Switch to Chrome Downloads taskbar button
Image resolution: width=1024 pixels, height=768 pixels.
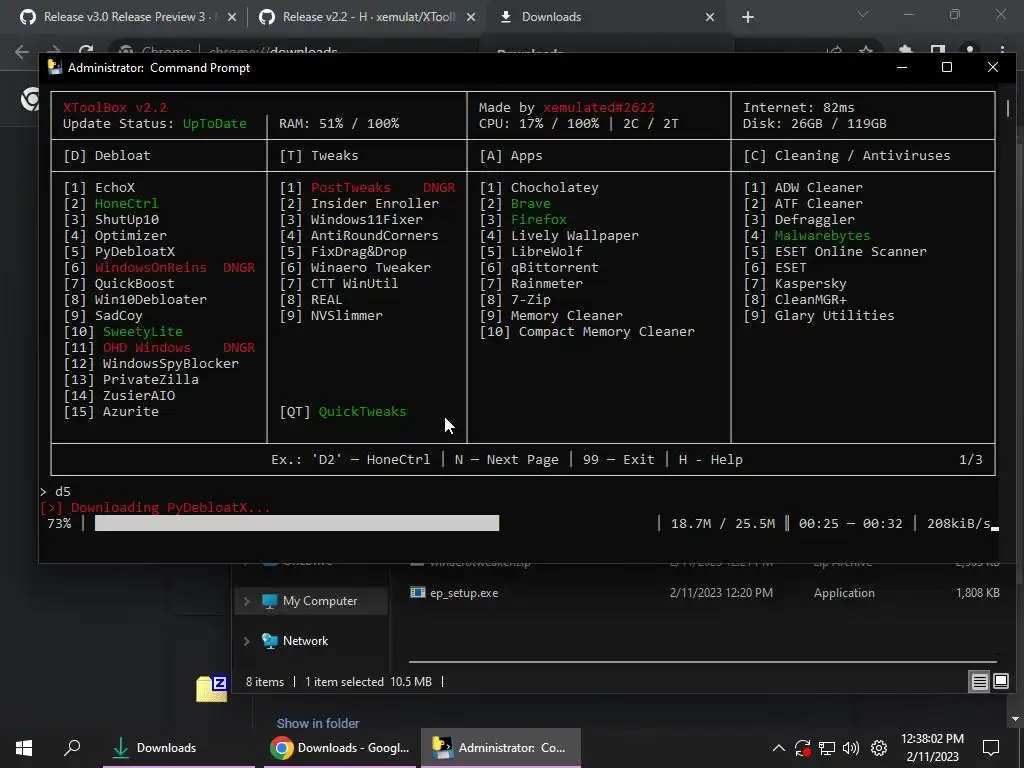point(340,748)
